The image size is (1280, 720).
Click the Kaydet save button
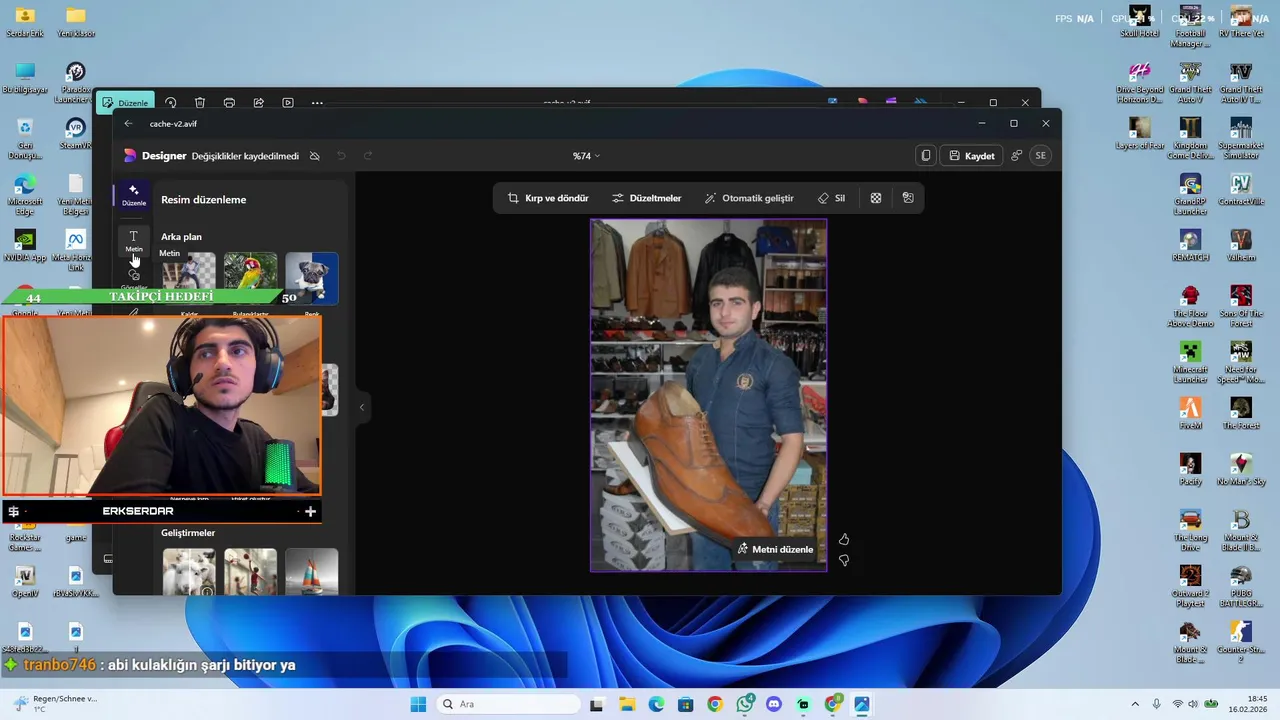(x=971, y=156)
